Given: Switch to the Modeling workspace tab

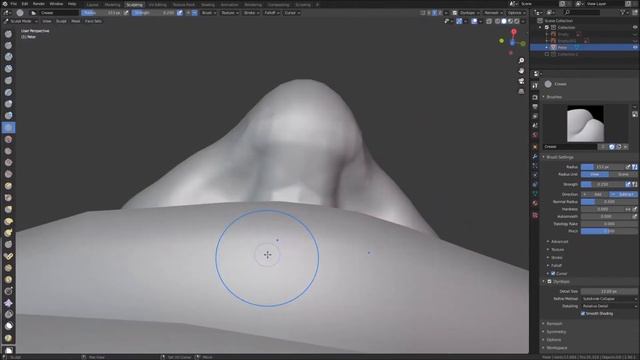Looking at the screenshot, I should (112, 4).
